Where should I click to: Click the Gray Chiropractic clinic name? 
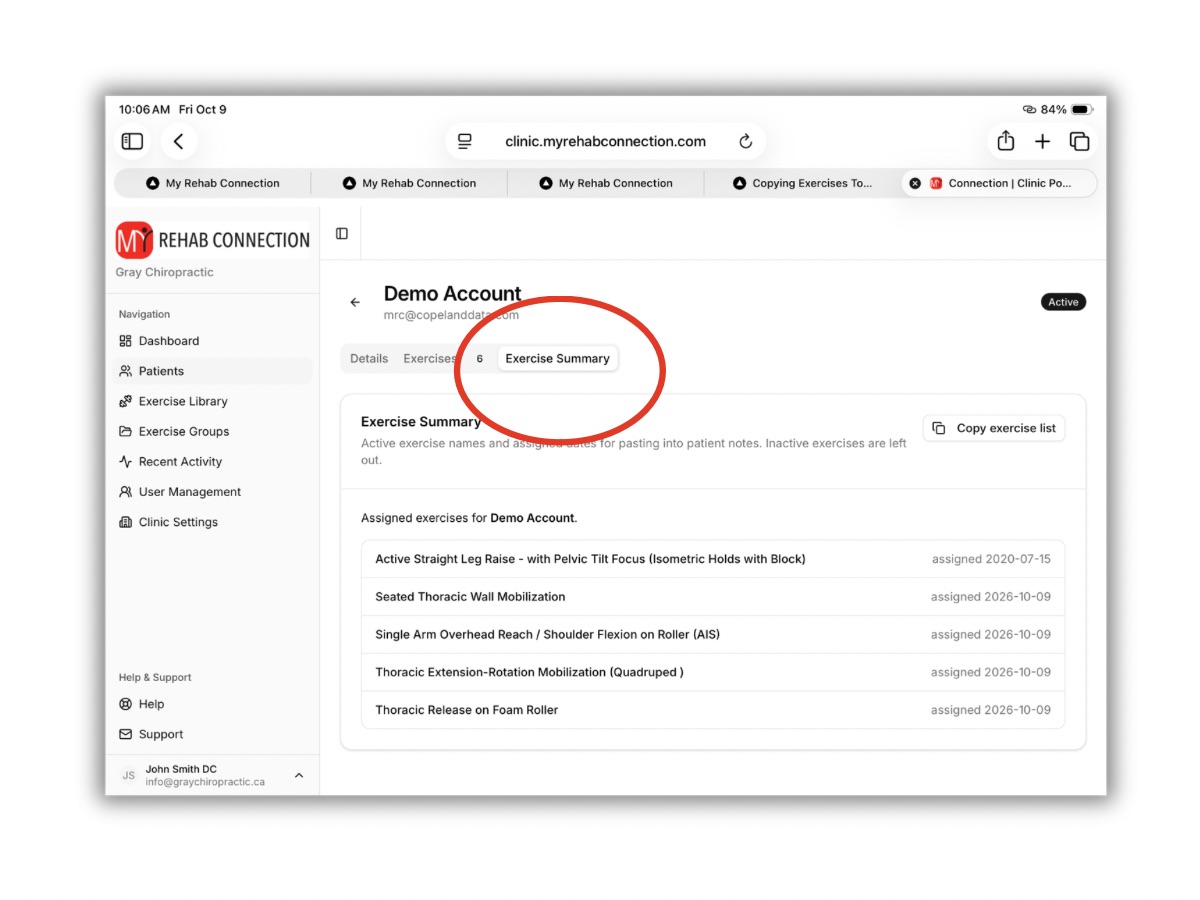pos(164,272)
